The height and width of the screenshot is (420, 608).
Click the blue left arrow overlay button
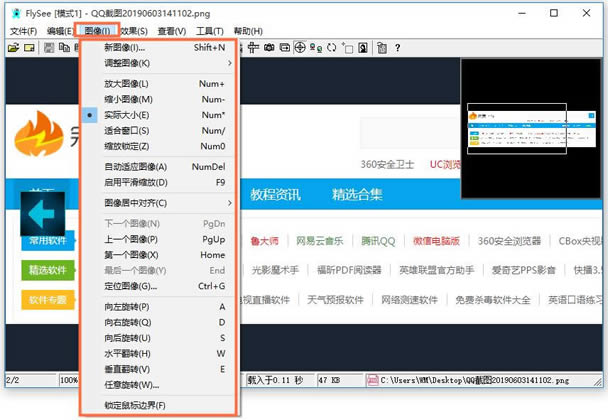43,214
